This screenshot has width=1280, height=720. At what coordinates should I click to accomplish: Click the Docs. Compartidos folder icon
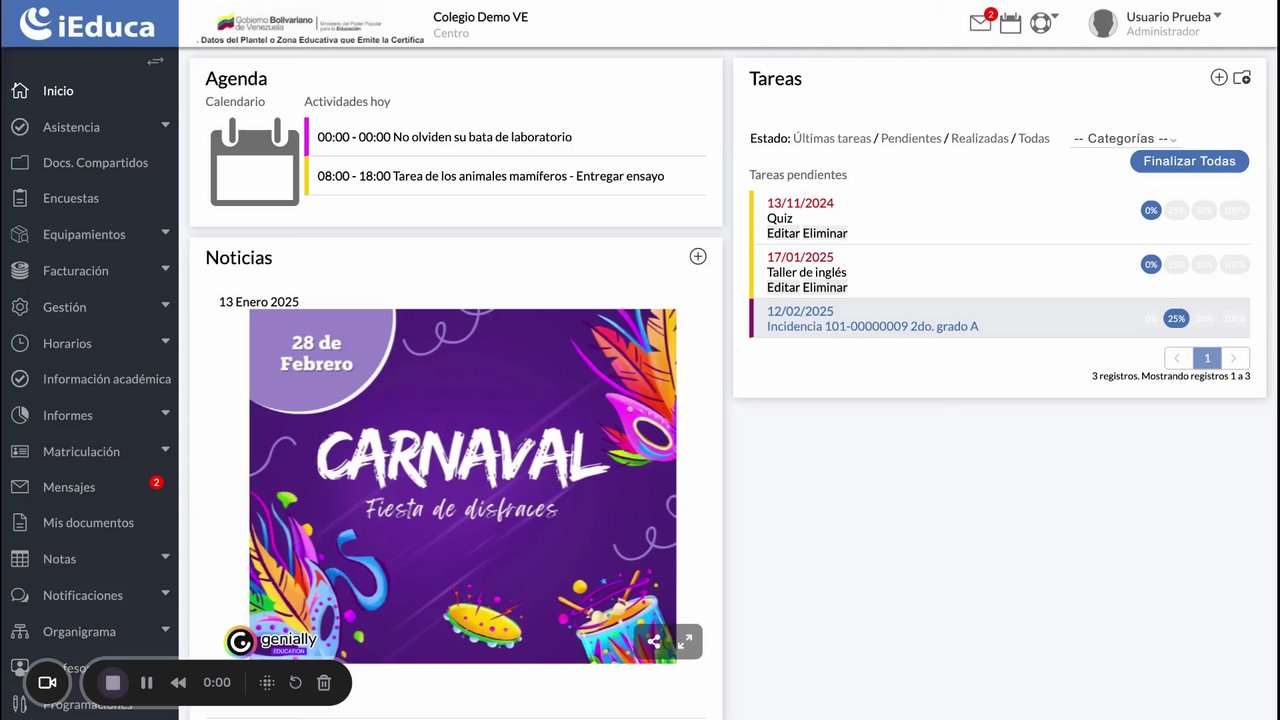coord(20,163)
